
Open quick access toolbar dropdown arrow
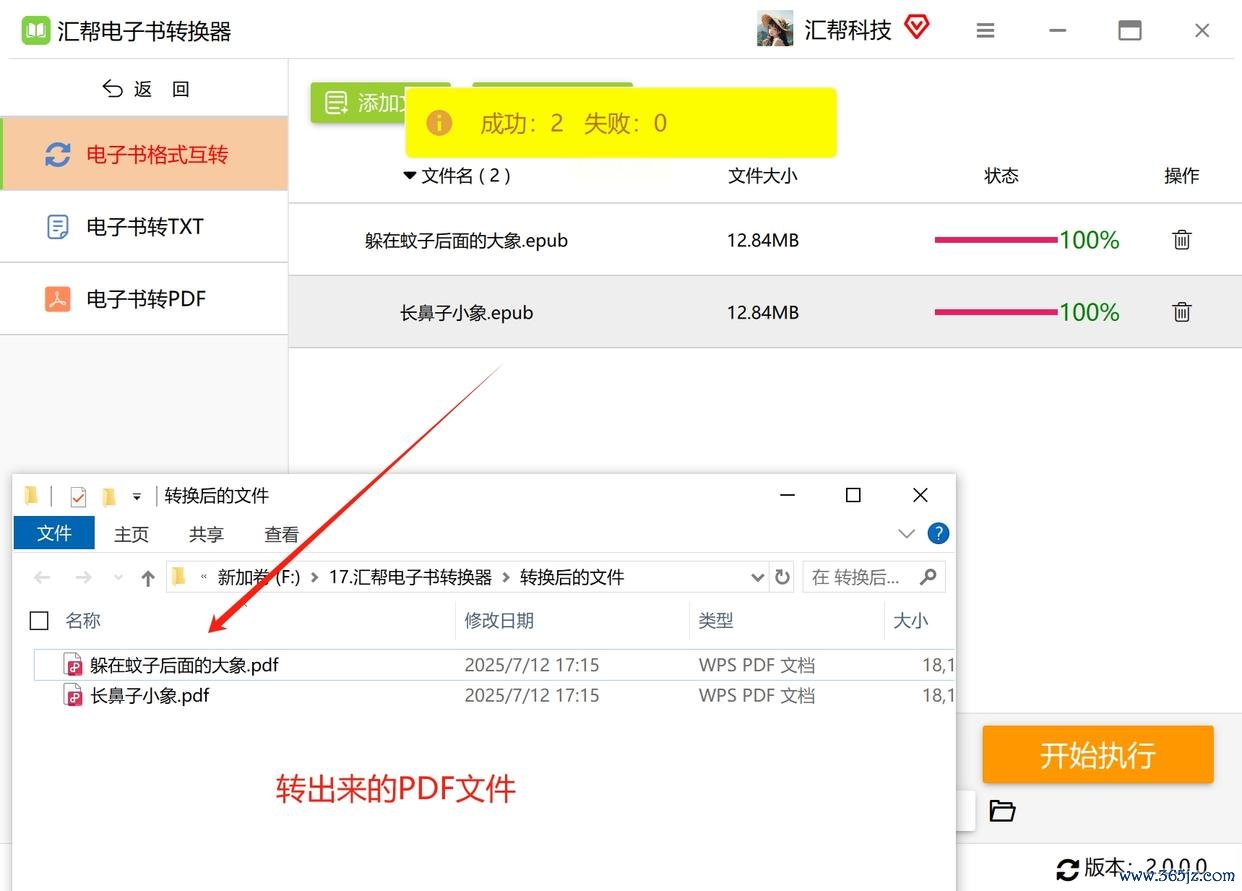click(137, 496)
